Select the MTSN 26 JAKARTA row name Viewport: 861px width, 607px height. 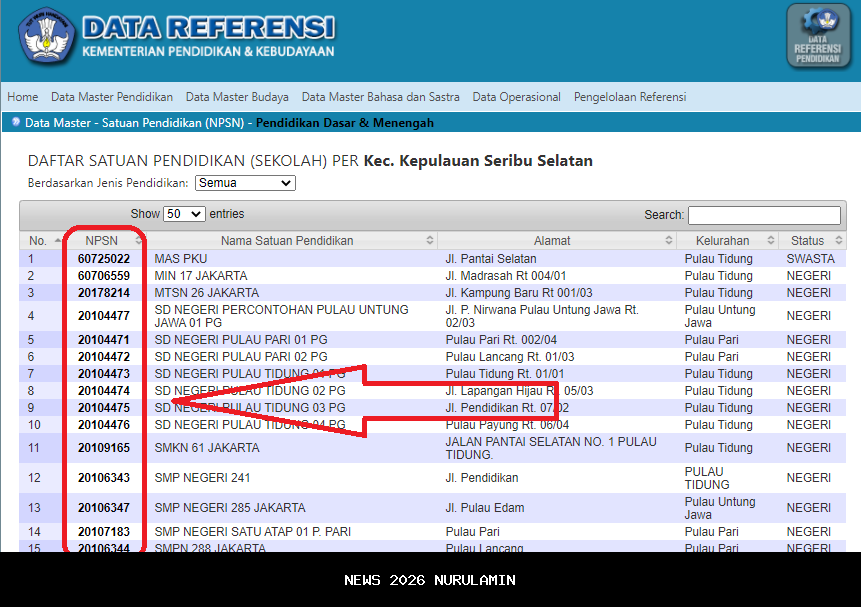click(206, 293)
